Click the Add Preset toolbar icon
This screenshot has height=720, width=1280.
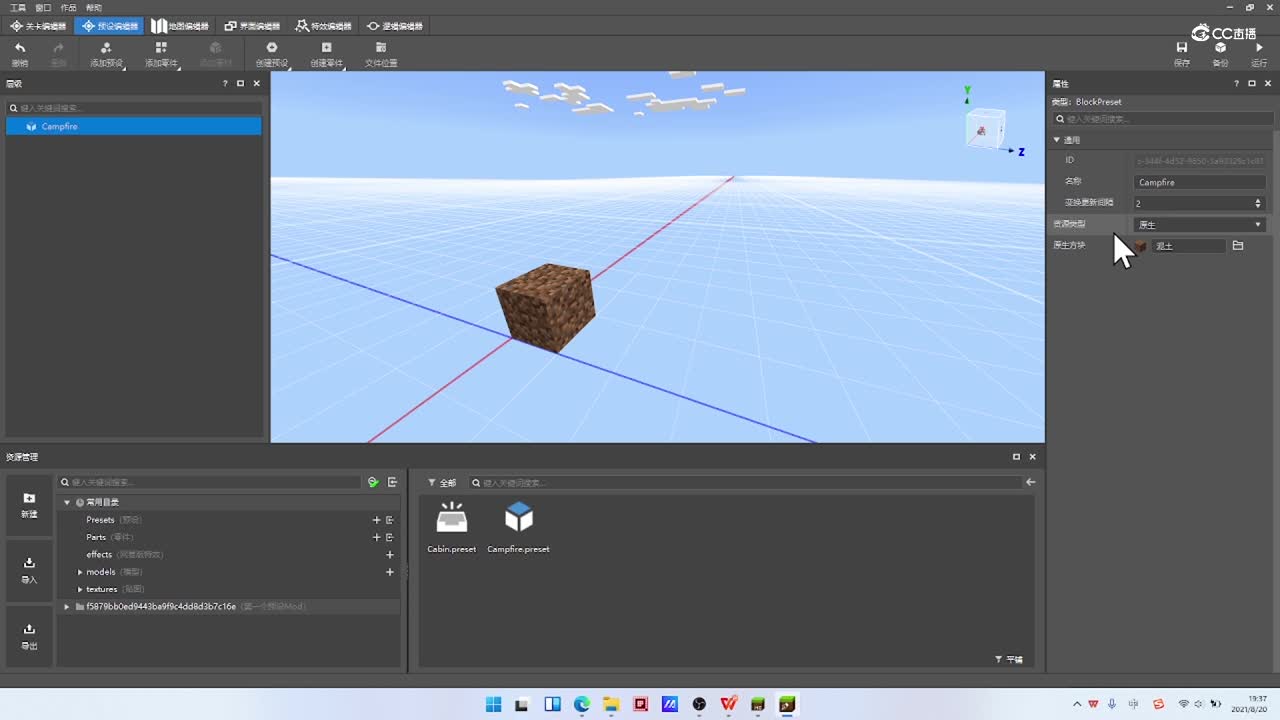(x=106, y=48)
